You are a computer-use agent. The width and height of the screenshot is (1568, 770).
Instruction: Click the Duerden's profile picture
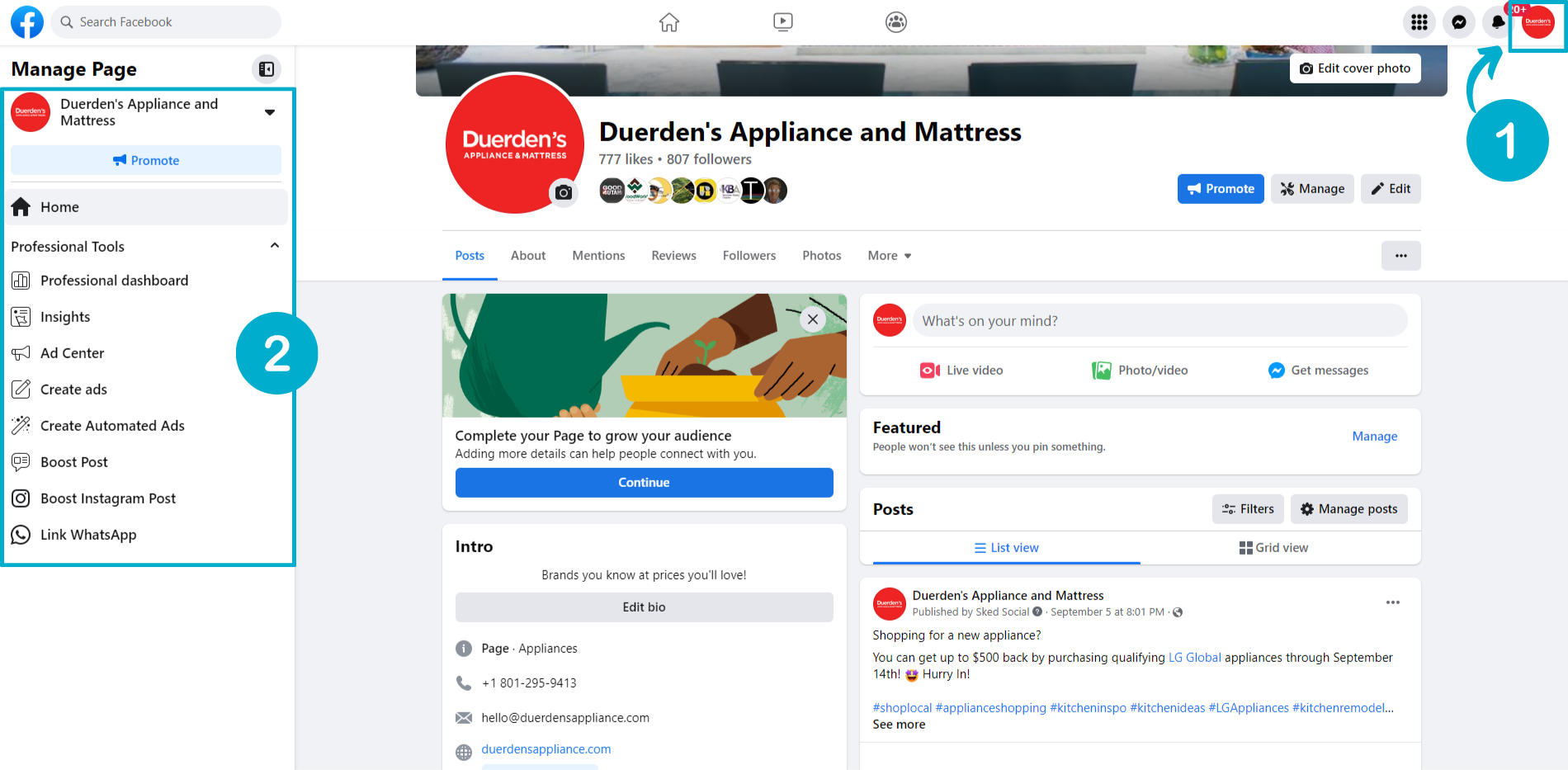(515, 144)
